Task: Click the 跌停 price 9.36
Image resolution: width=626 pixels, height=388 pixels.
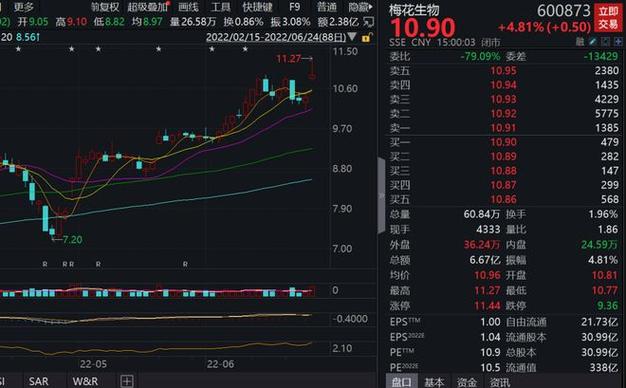Action: pos(608,306)
